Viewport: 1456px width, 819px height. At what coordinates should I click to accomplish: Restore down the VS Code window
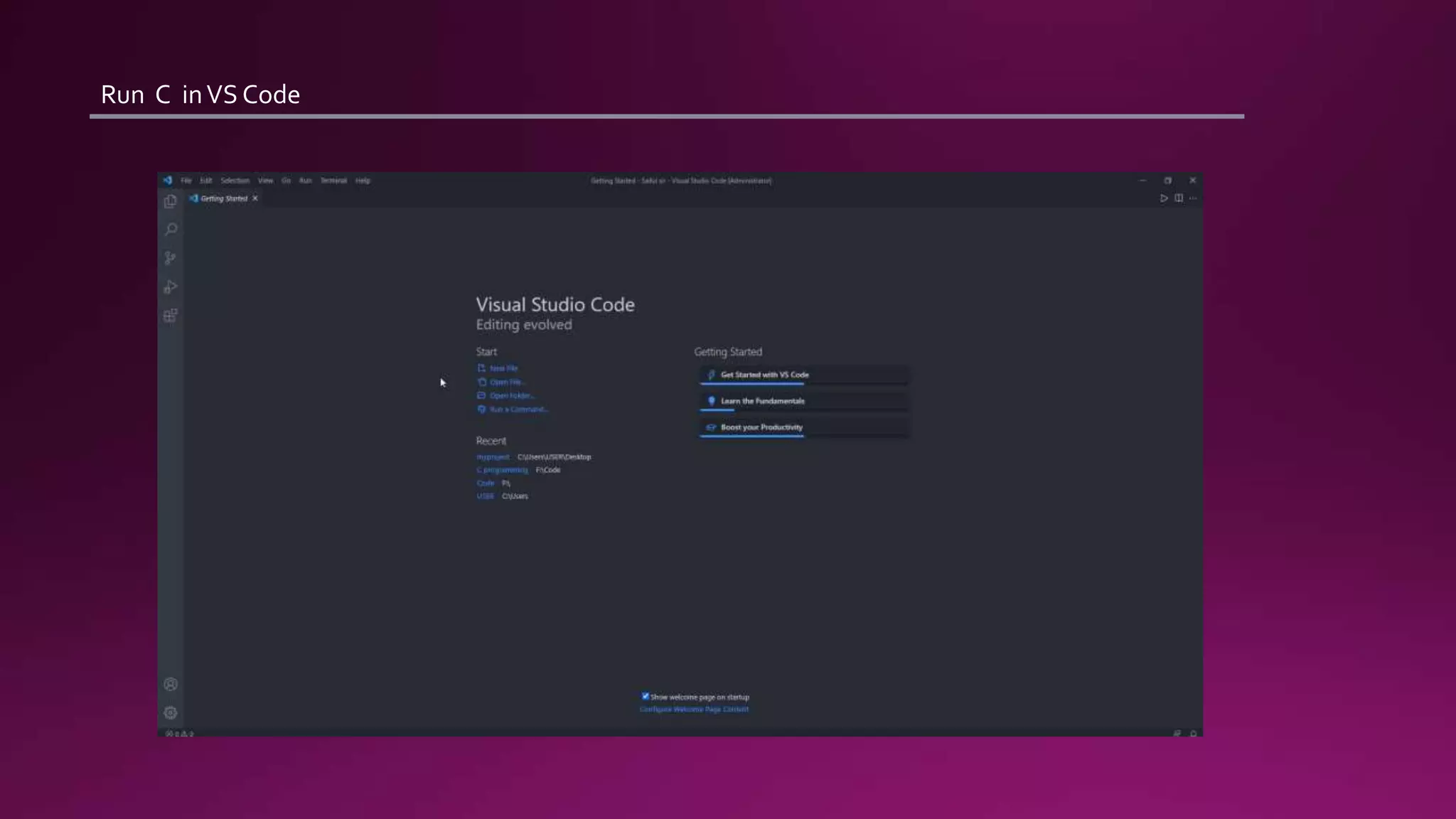(x=1167, y=181)
